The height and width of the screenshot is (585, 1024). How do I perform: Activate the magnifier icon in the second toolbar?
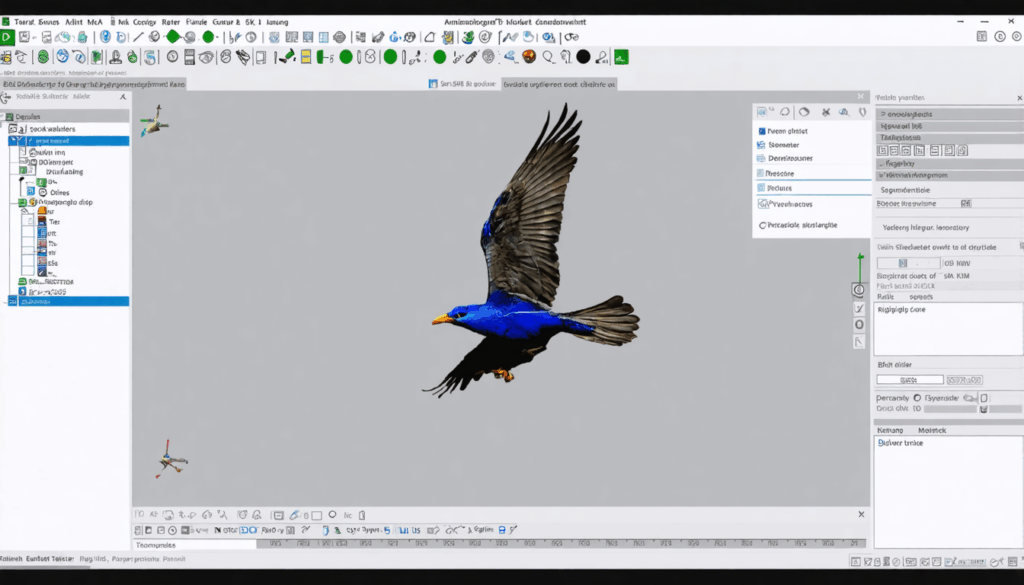pyautogui.click(x=548, y=57)
